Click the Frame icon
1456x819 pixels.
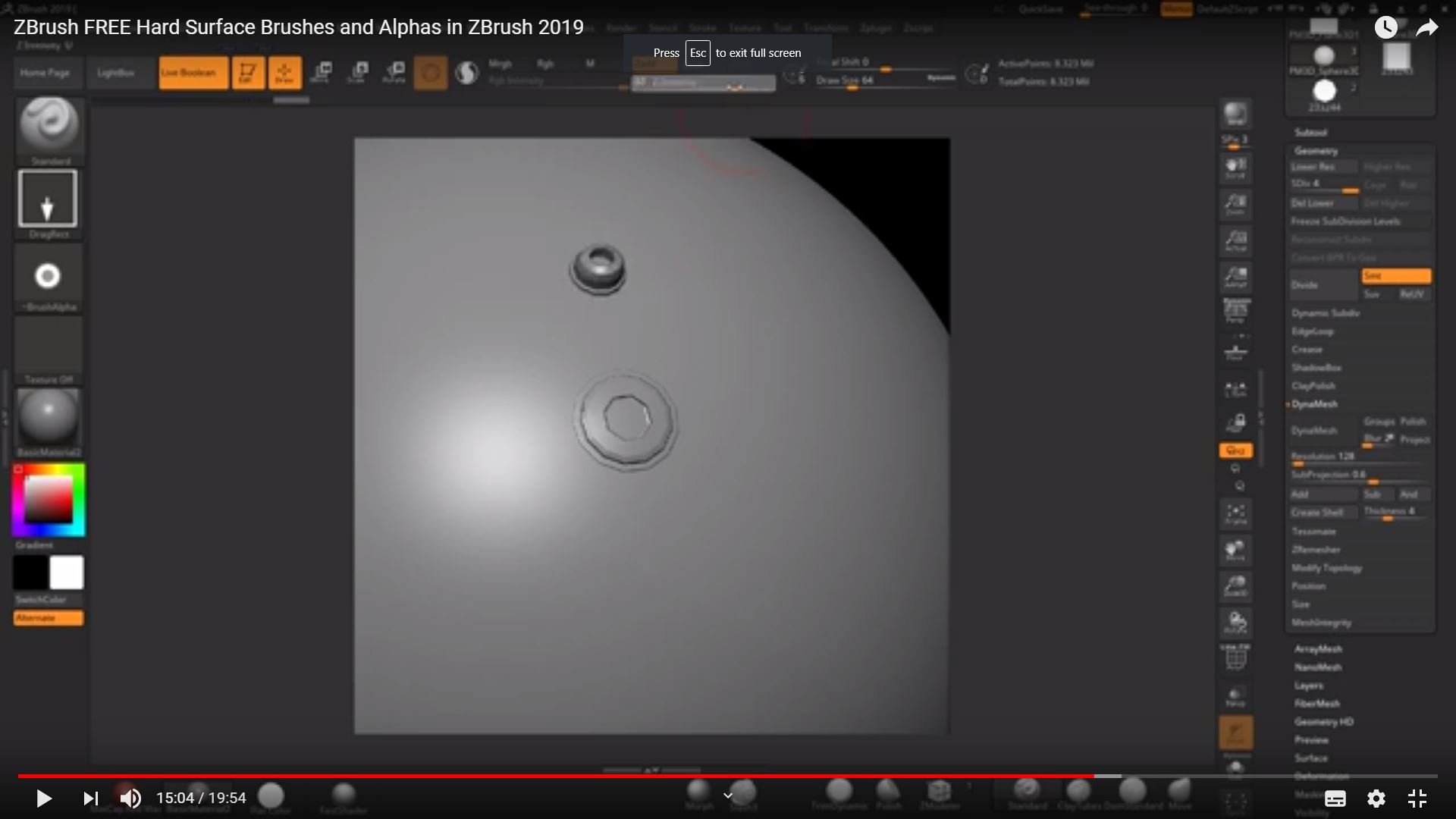click(x=1235, y=514)
